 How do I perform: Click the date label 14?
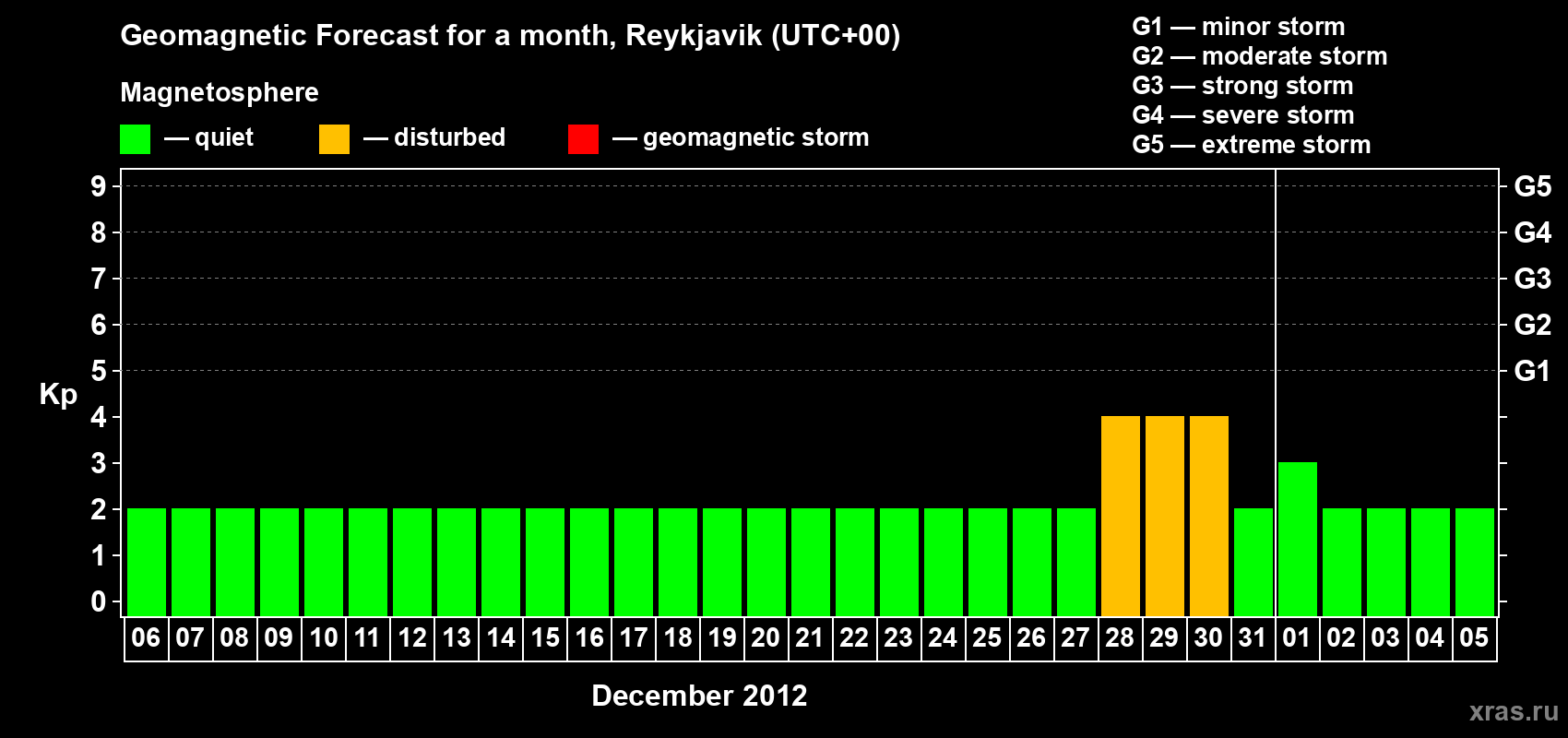(x=500, y=637)
